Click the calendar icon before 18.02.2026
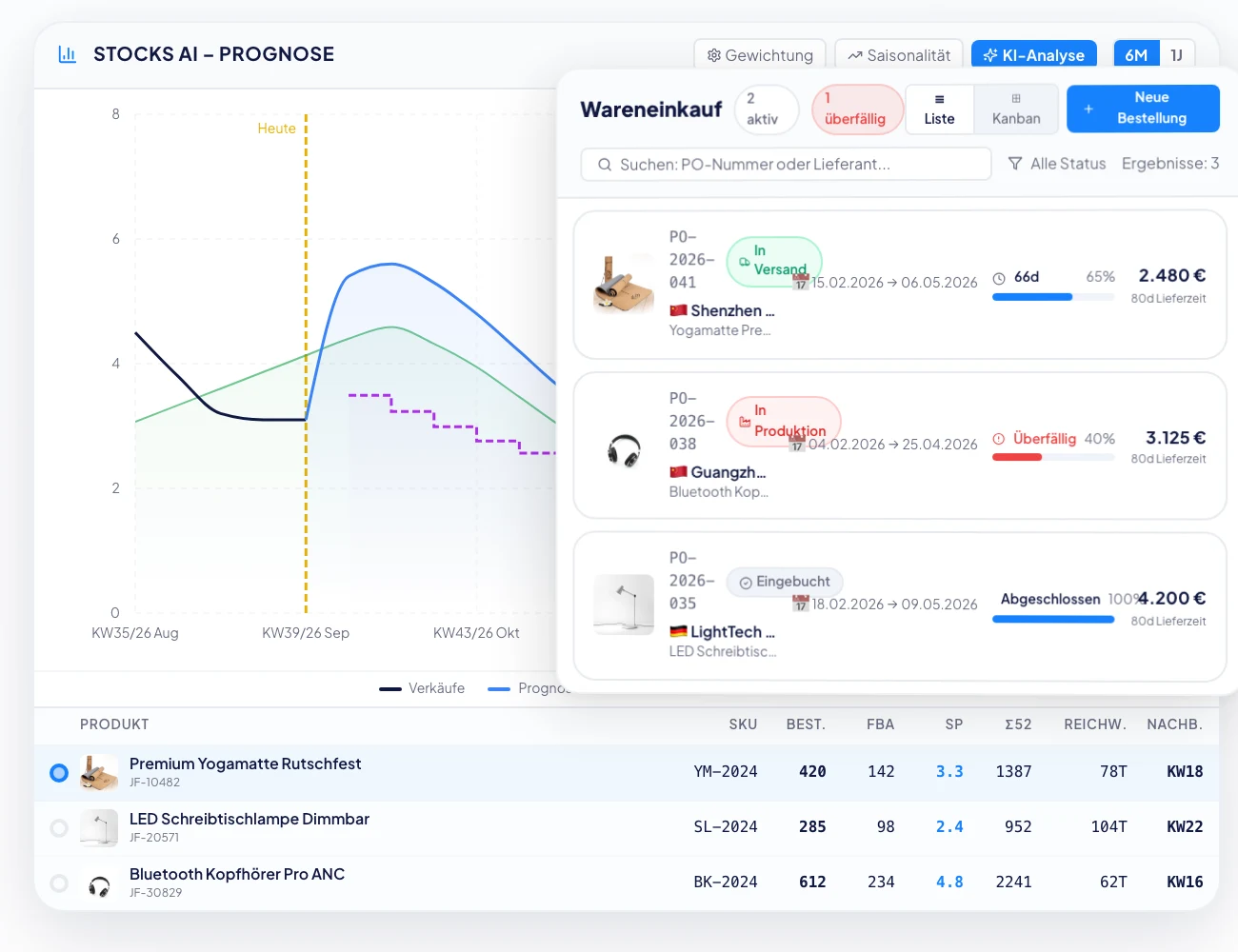 (x=801, y=604)
